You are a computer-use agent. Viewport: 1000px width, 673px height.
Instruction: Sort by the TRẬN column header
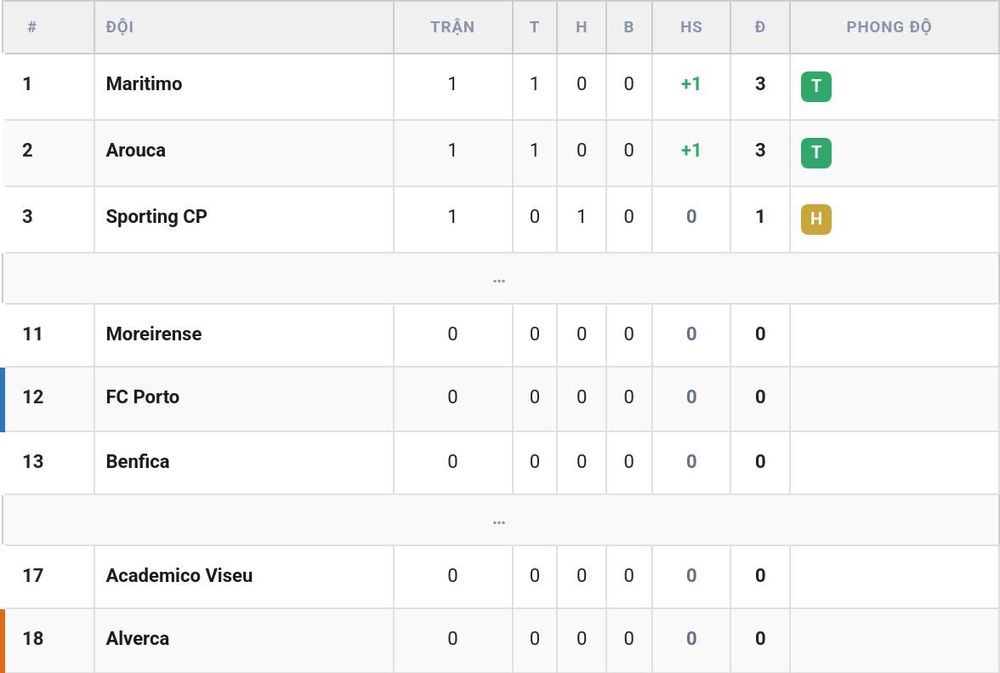pos(452,27)
